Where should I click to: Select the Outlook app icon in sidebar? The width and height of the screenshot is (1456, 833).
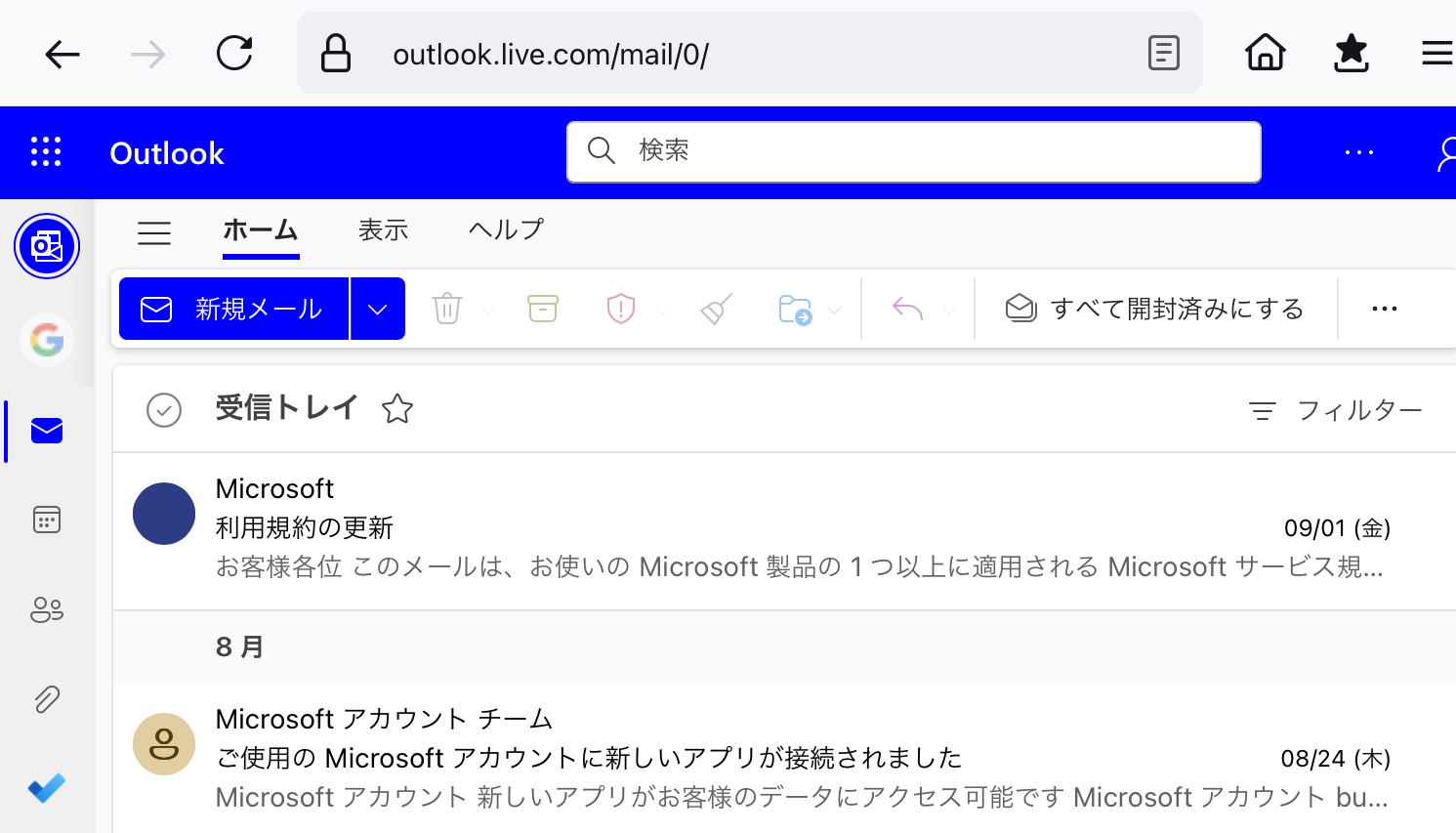point(47,246)
